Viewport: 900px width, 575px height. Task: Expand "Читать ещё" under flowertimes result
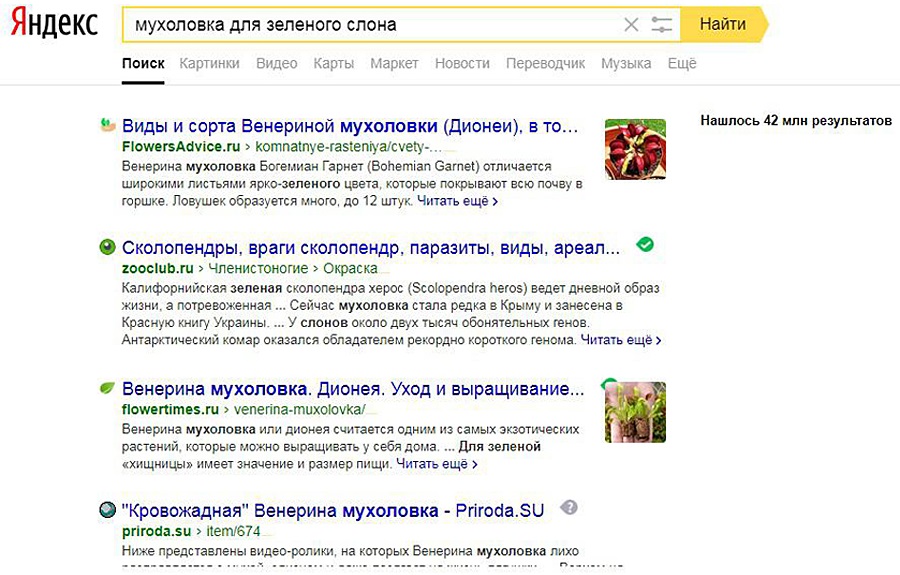(437, 464)
